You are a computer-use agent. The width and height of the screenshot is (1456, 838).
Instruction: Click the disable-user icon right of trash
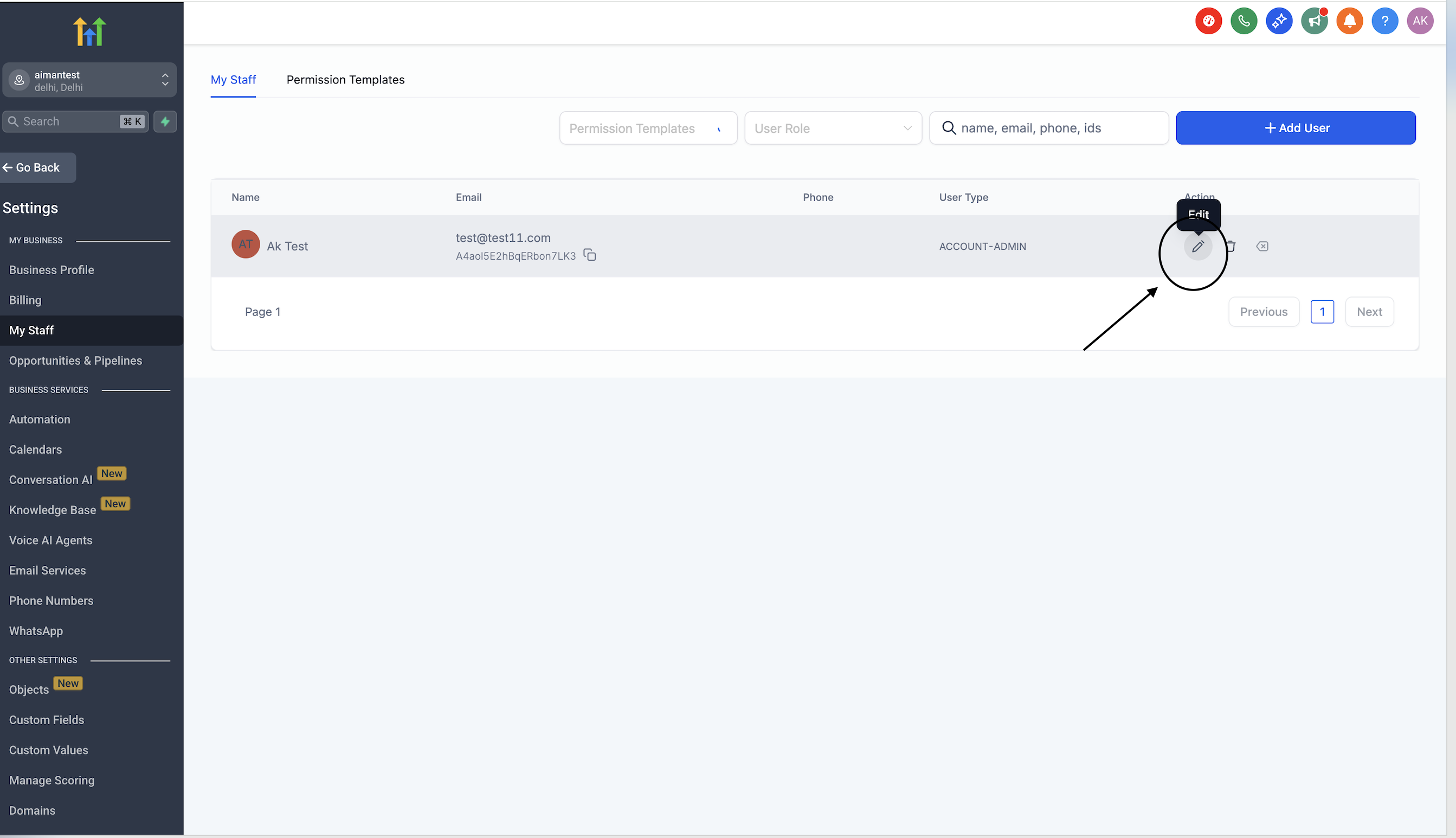point(1262,246)
